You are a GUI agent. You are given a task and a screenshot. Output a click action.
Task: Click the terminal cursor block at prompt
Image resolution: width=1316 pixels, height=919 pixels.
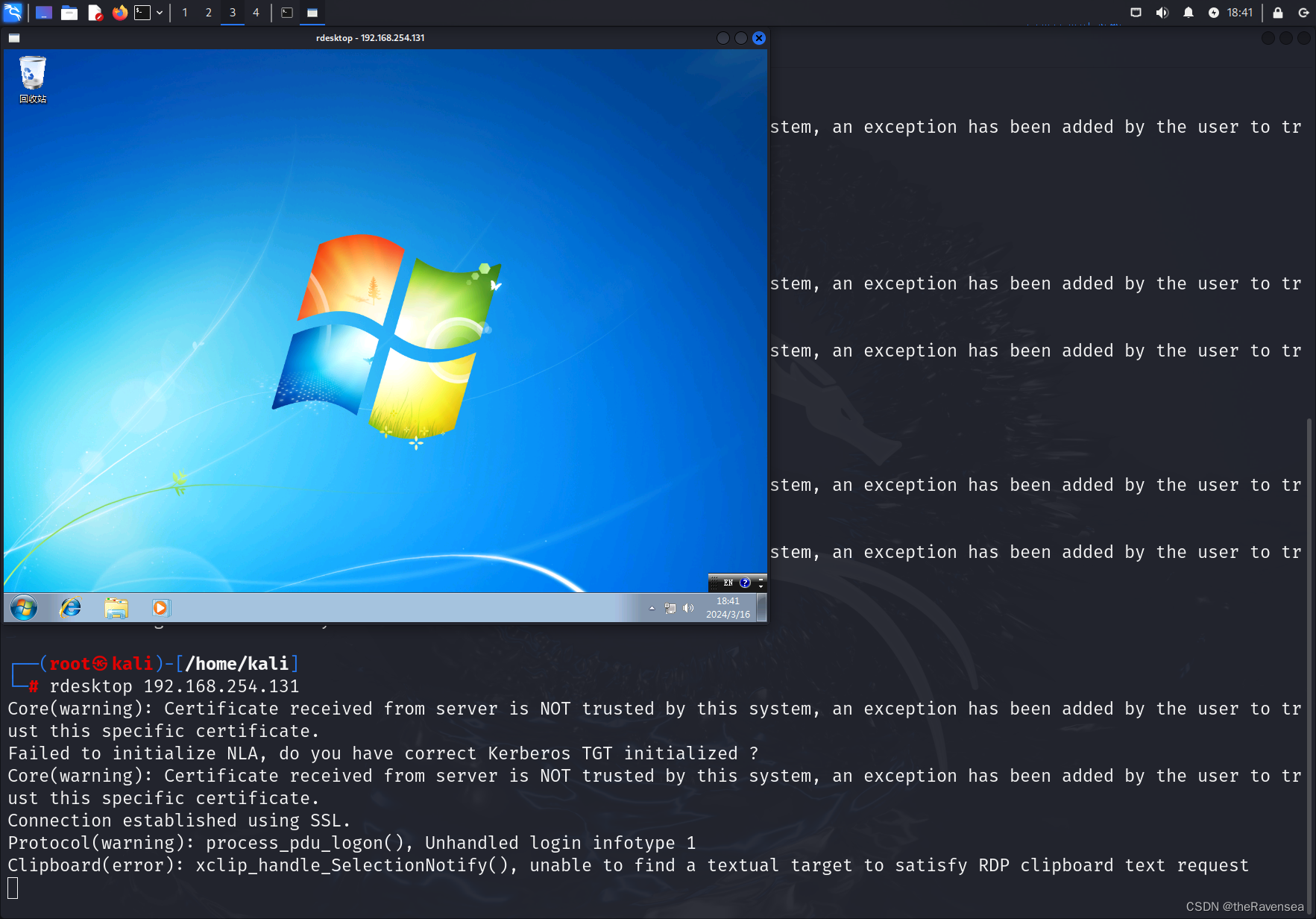click(x=13, y=888)
